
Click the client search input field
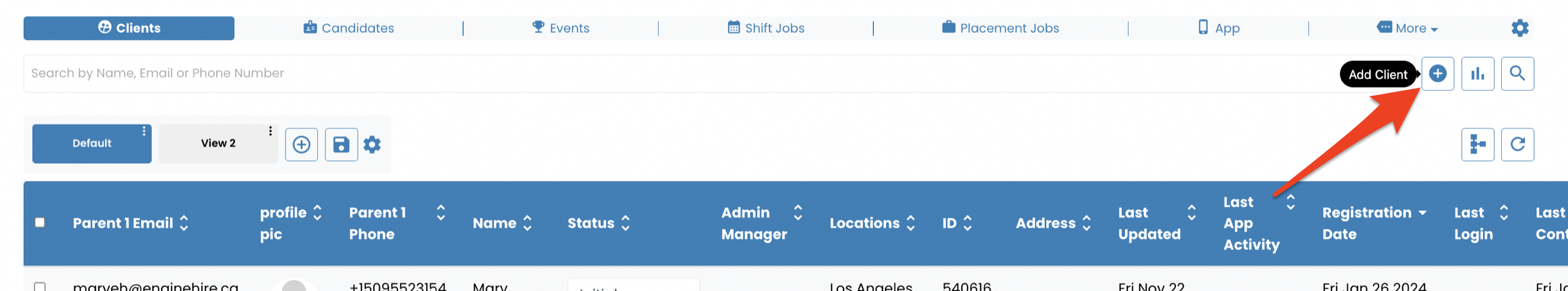point(682,74)
